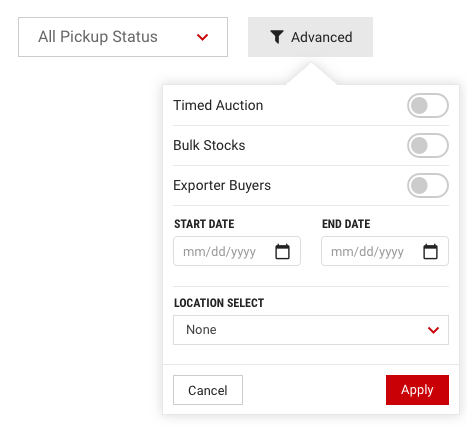Image resolution: width=467 pixels, height=430 pixels.
Task: Turn on the Bulk Stocks switch
Action: pyautogui.click(x=428, y=145)
